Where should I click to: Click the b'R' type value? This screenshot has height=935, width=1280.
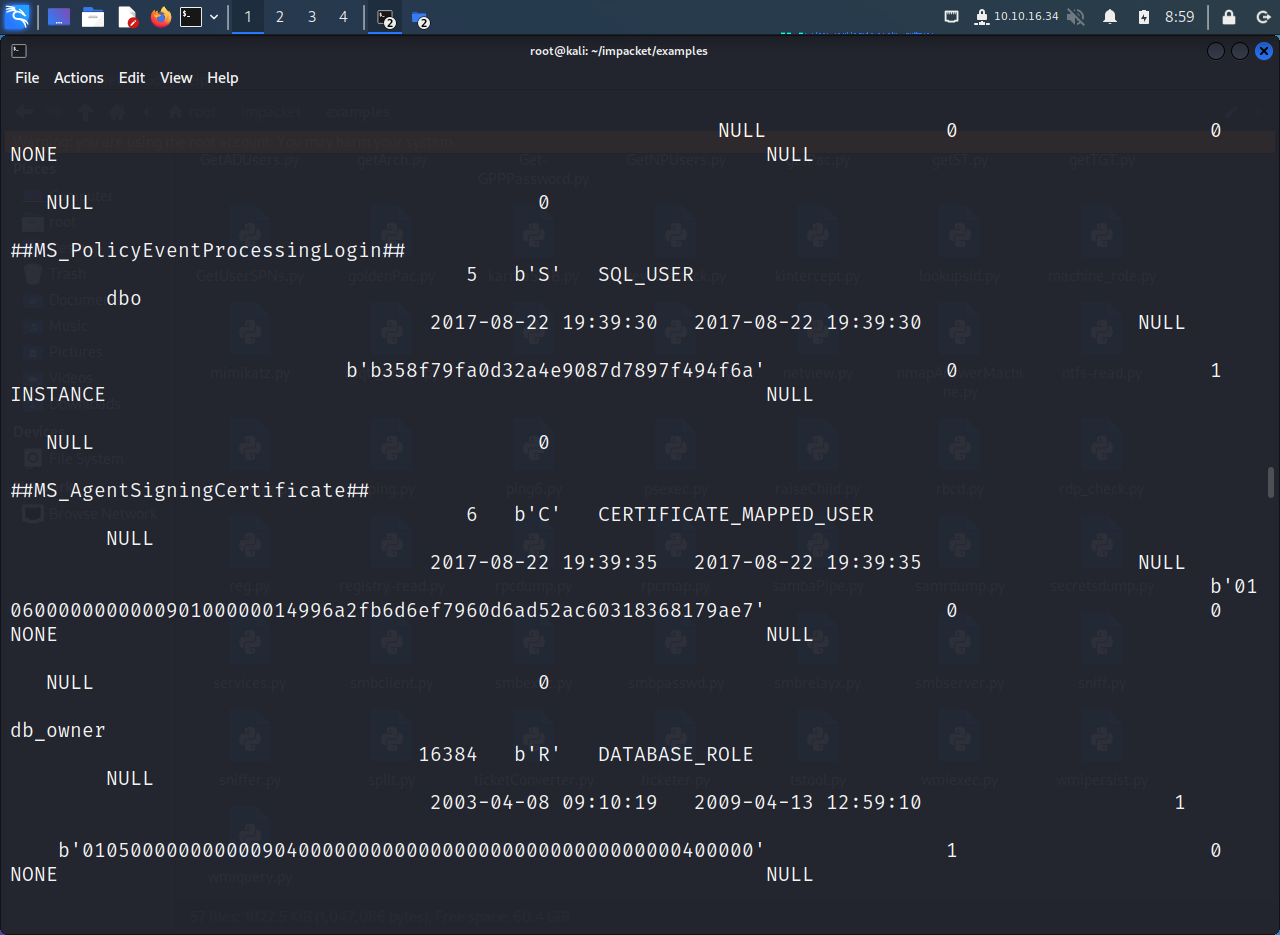[538, 754]
